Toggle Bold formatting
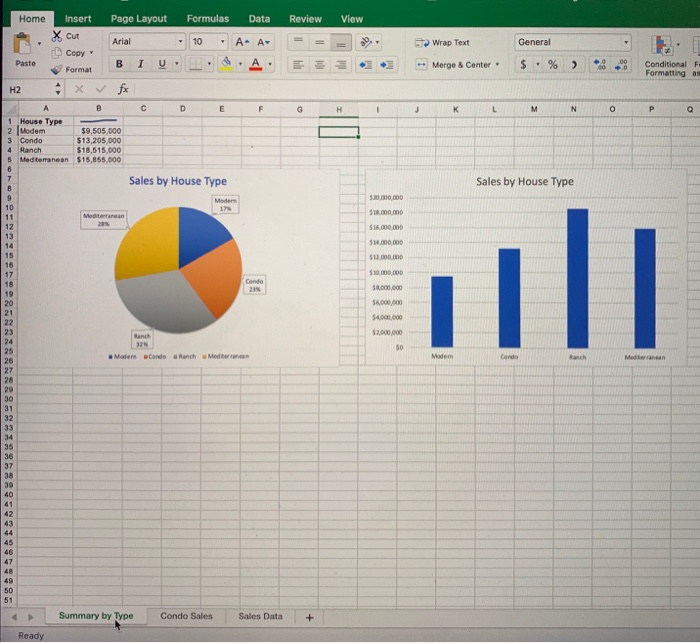 (x=119, y=64)
